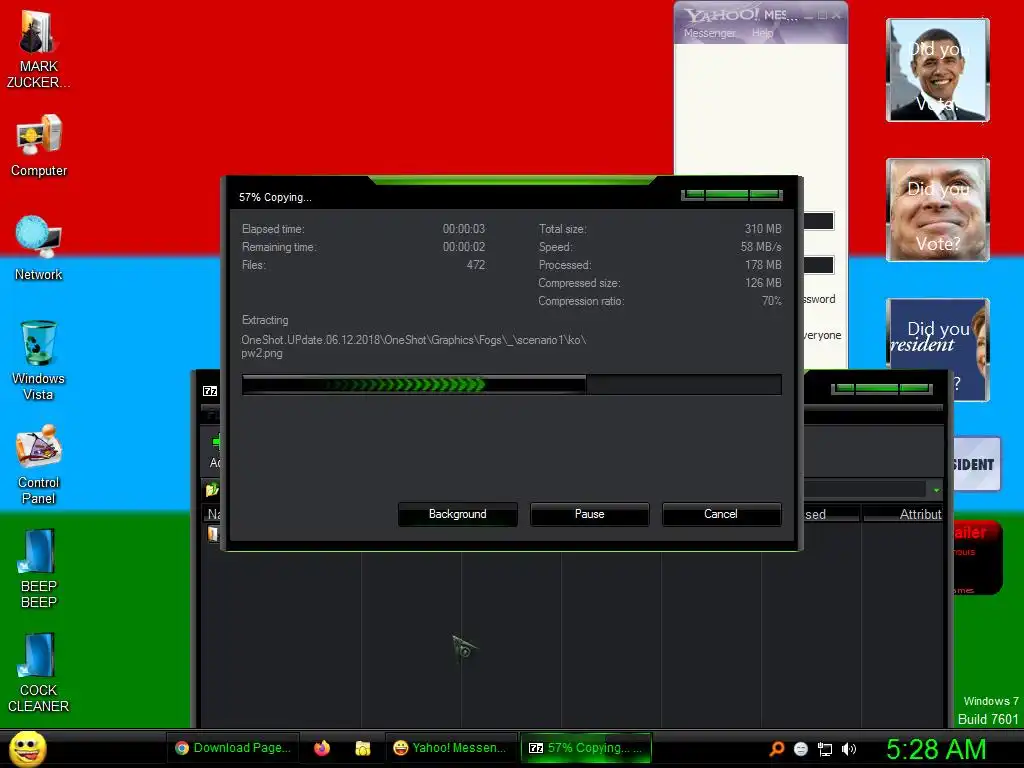
Task: Click the 7z icon in 7-Zip window
Action: click(210, 391)
